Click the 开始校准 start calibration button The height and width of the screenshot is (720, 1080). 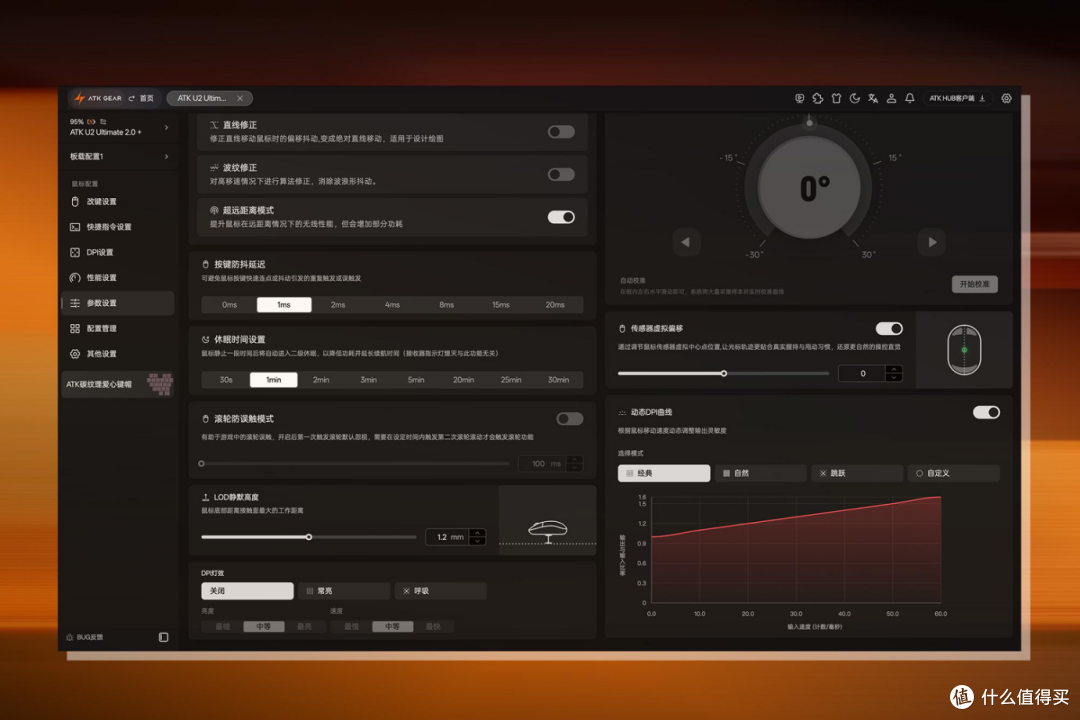coord(975,284)
